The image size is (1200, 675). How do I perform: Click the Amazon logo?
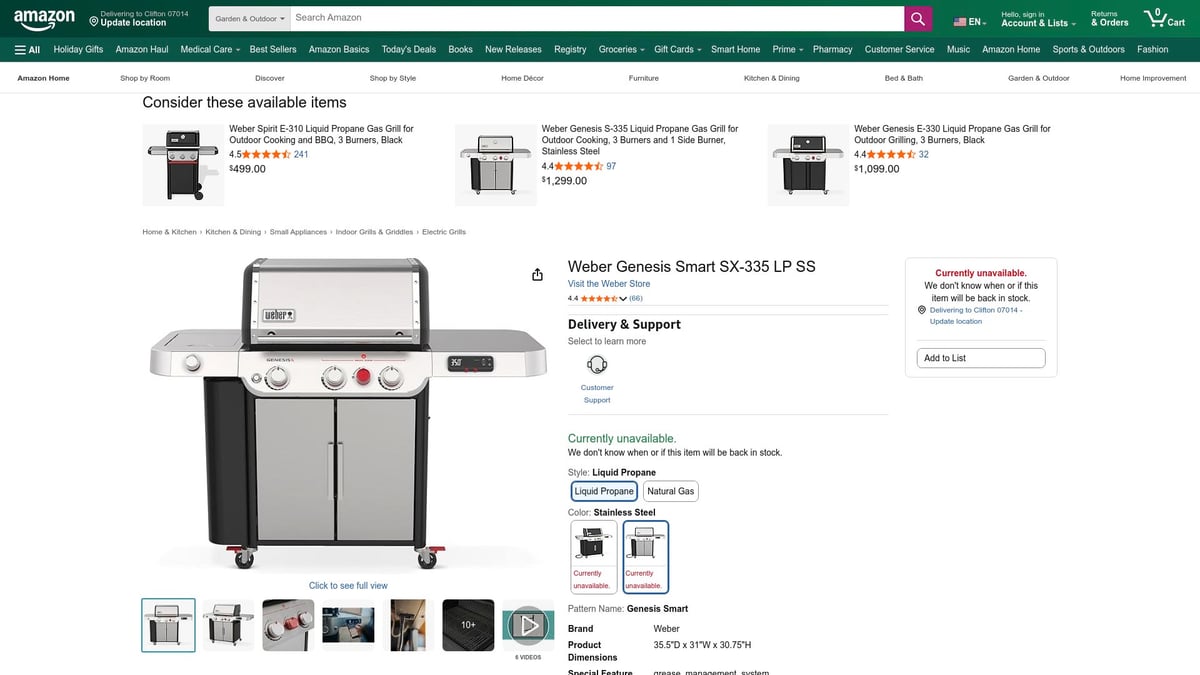[x=44, y=18]
